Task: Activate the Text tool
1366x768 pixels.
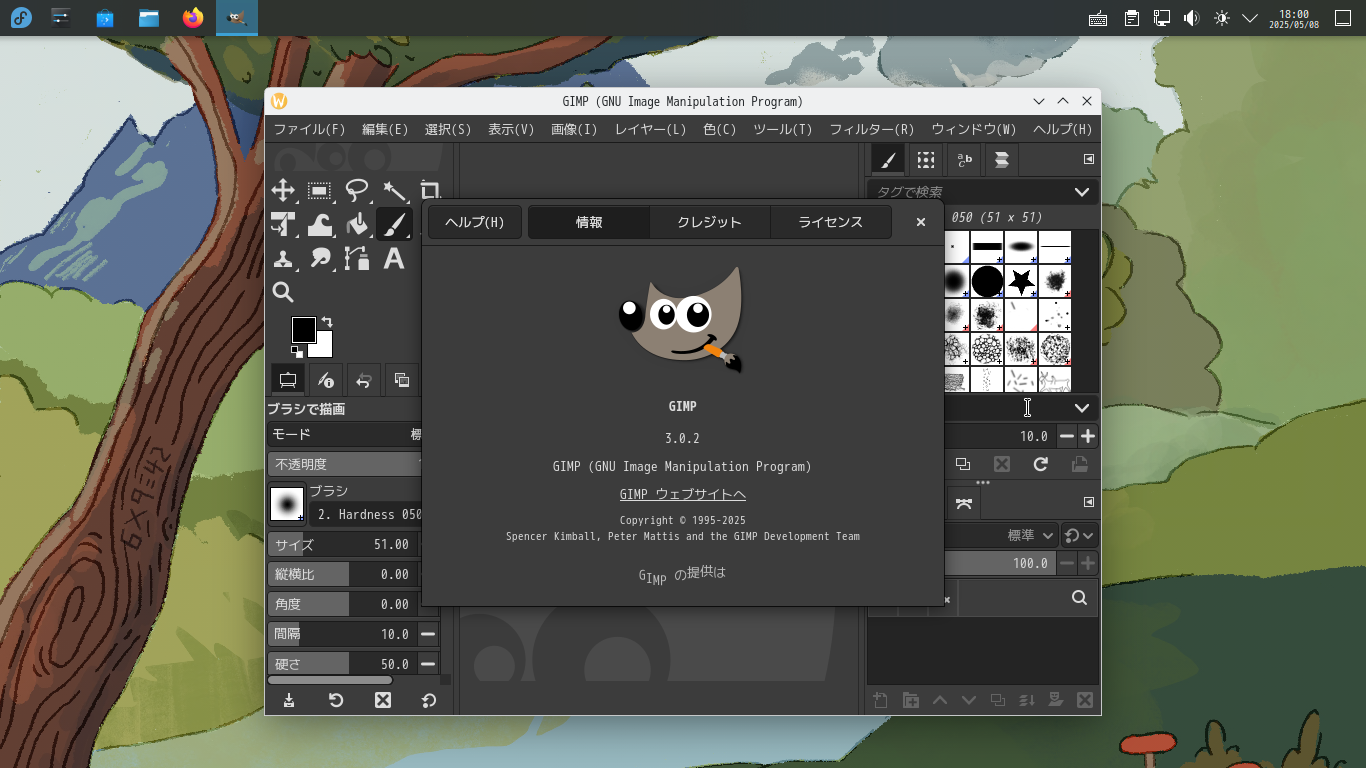Action: click(x=394, y=259)
